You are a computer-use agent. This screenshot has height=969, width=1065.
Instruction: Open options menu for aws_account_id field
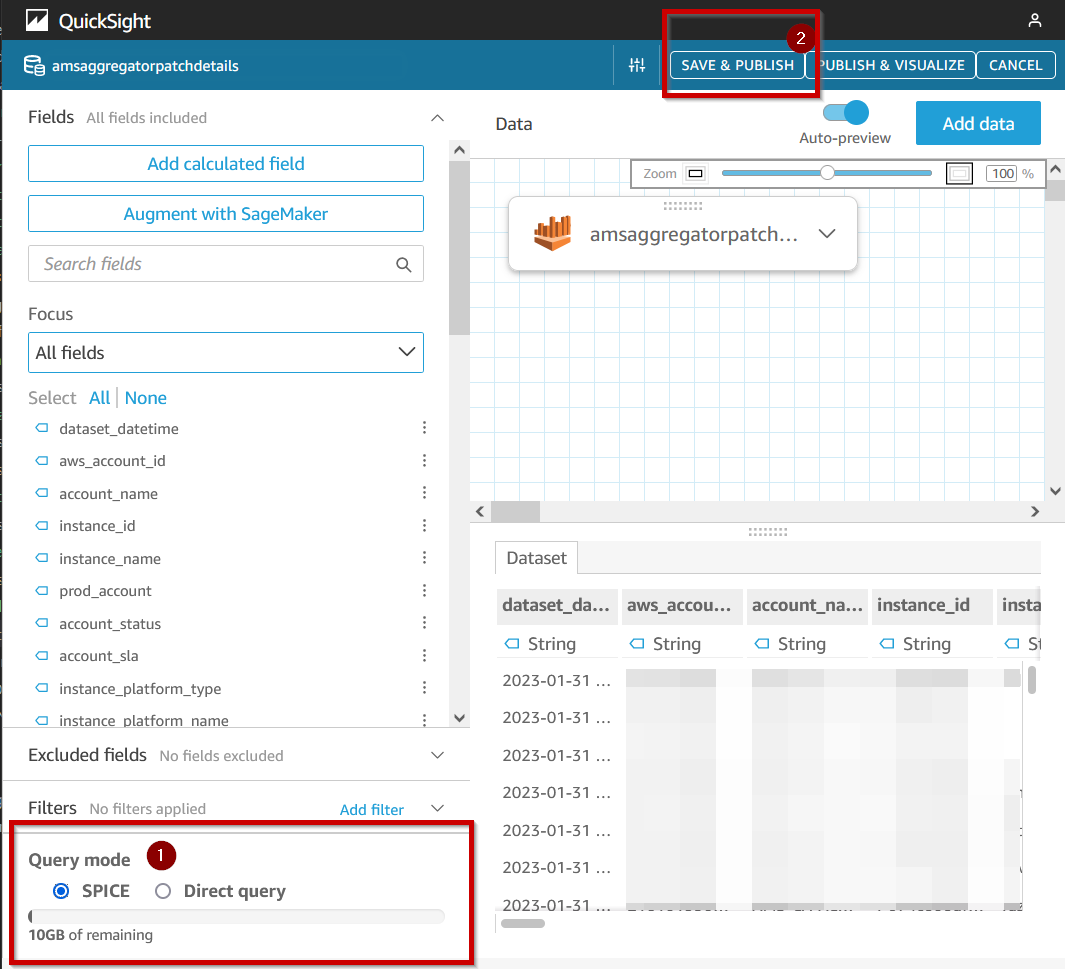pyautogui.click(x=425, y=460)
